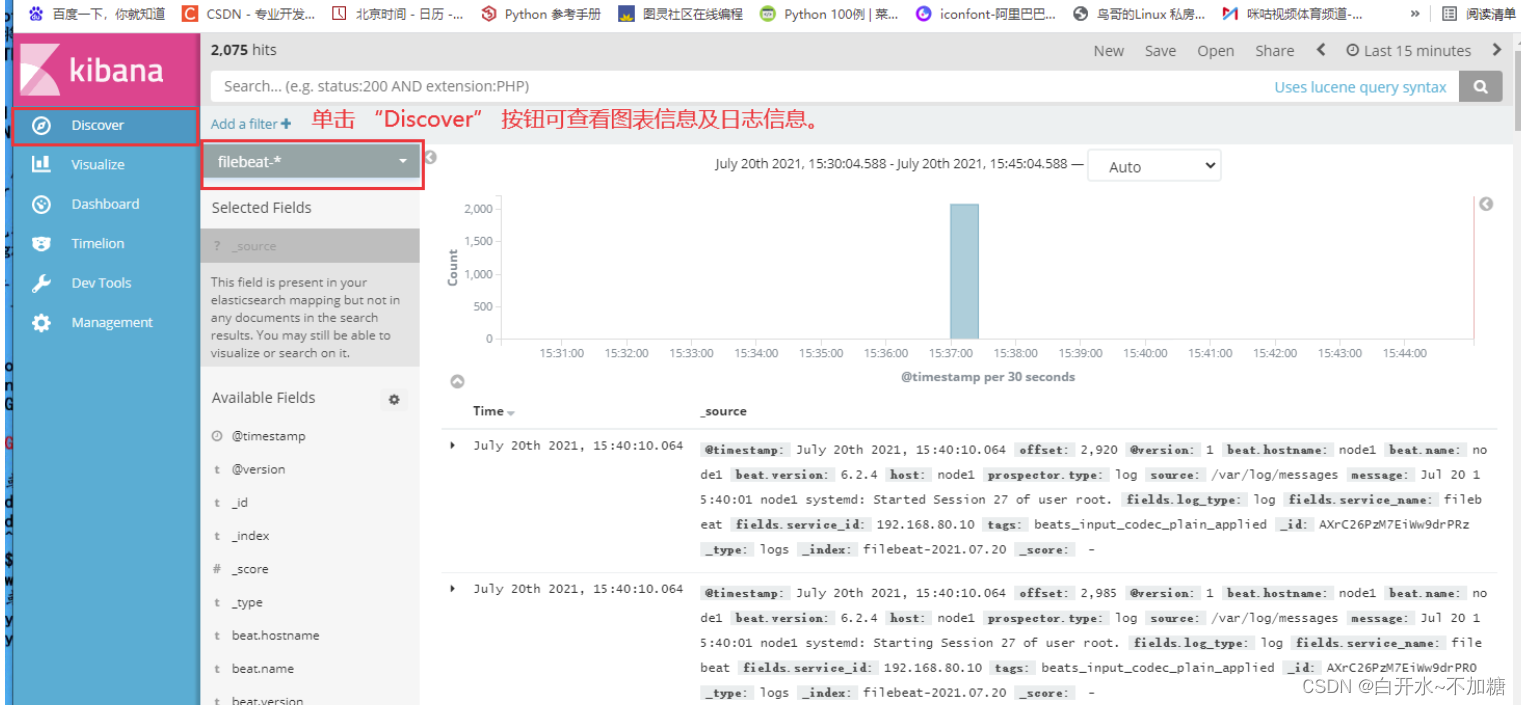The width and height of the screenshot is (1521, 705).
Task: Select the _source selected field
Action: 310,246
